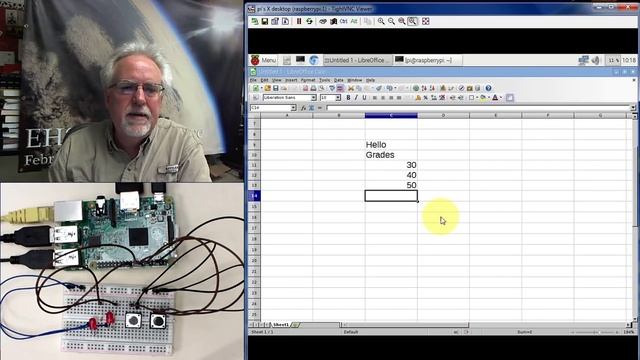Open file manager from Pi panel
This screenshot has height=360, width=640.
(287, 60)
